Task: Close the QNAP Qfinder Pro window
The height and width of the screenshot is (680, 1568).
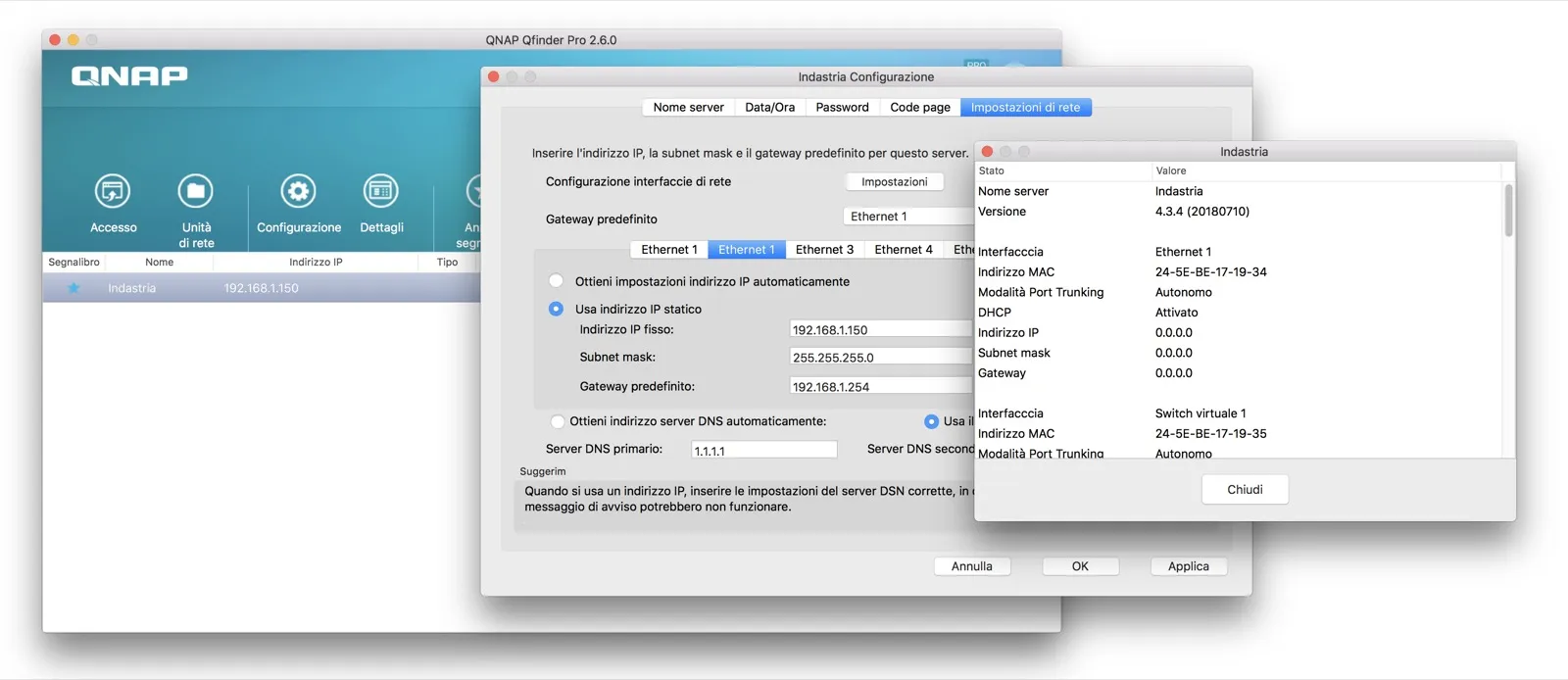Action: pyautogui.click(x=55, y=40)
